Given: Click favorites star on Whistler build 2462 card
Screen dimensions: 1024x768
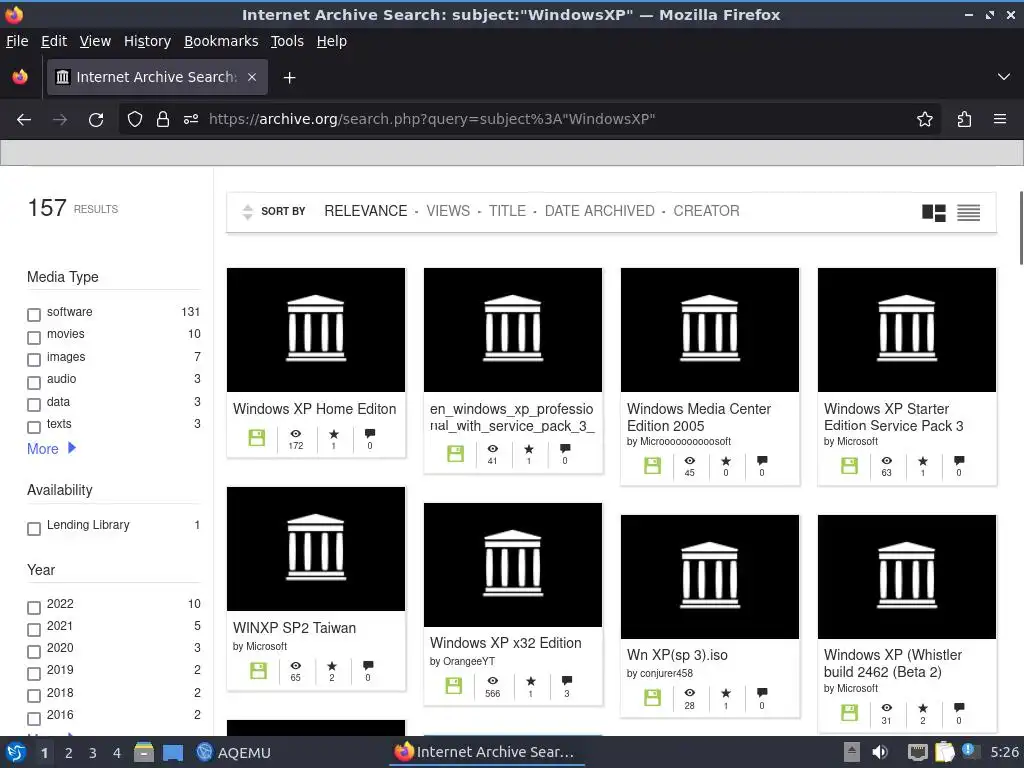Looking at the screenshot, I should click(923, 708).
